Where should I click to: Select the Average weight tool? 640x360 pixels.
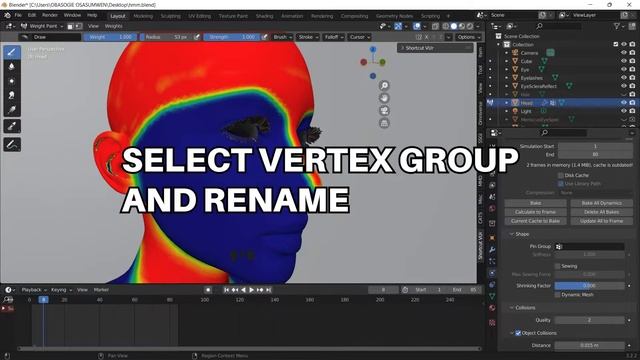point(12,81)
